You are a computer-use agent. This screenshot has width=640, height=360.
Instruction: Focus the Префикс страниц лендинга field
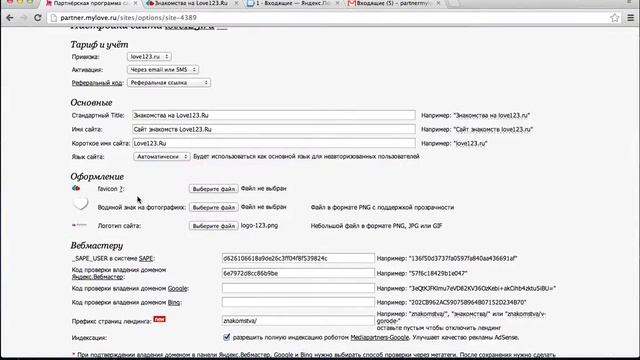(298, 321)
